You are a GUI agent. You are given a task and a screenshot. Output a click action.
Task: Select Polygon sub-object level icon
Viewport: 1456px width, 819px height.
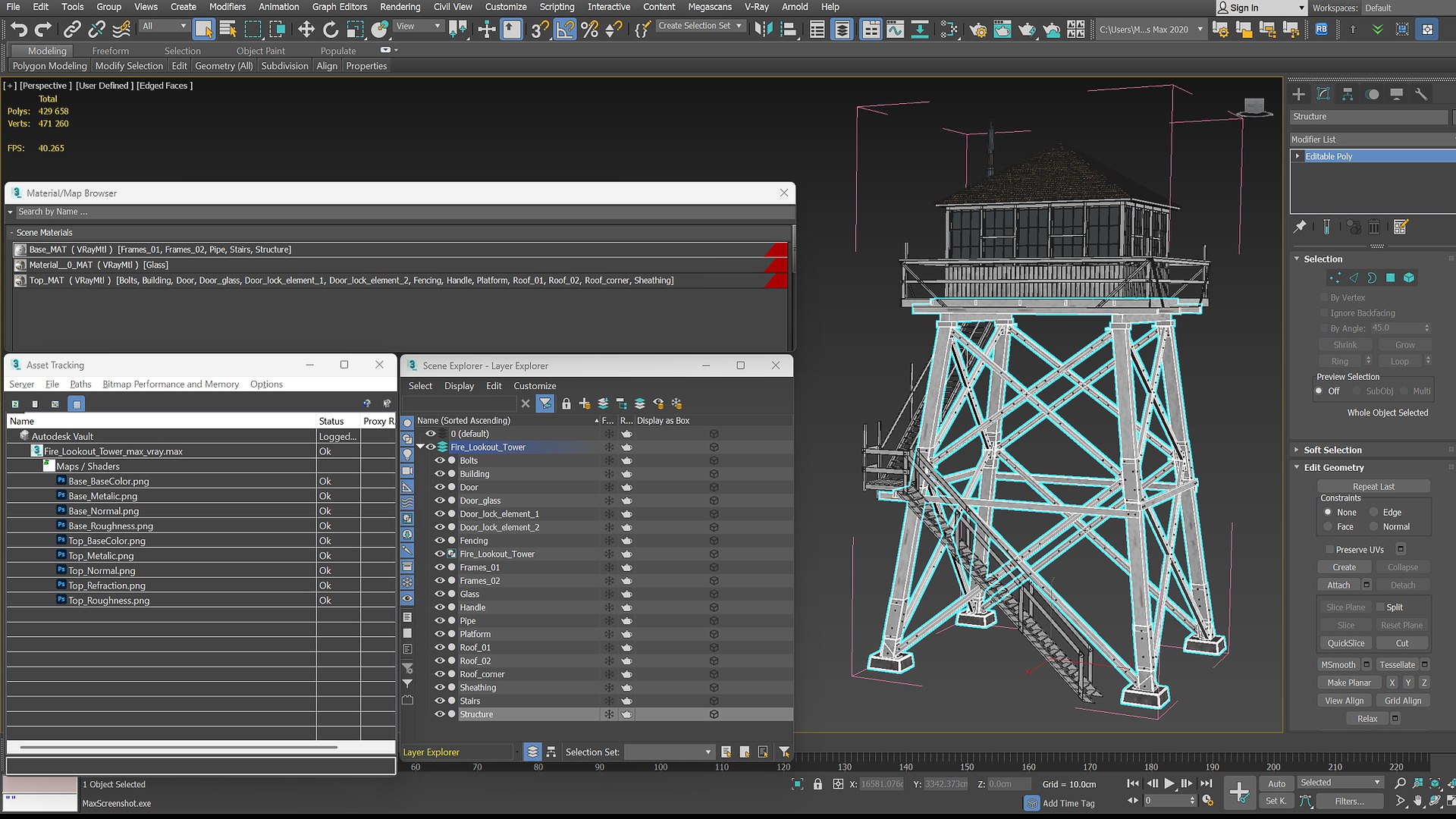click(1390, 278)
